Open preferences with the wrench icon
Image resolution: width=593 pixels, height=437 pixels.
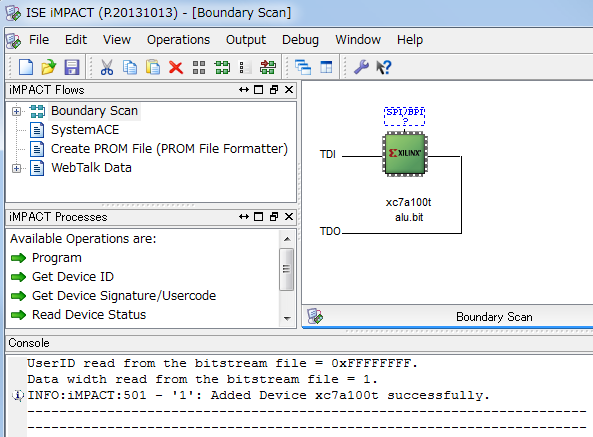[x=361, y=68]
